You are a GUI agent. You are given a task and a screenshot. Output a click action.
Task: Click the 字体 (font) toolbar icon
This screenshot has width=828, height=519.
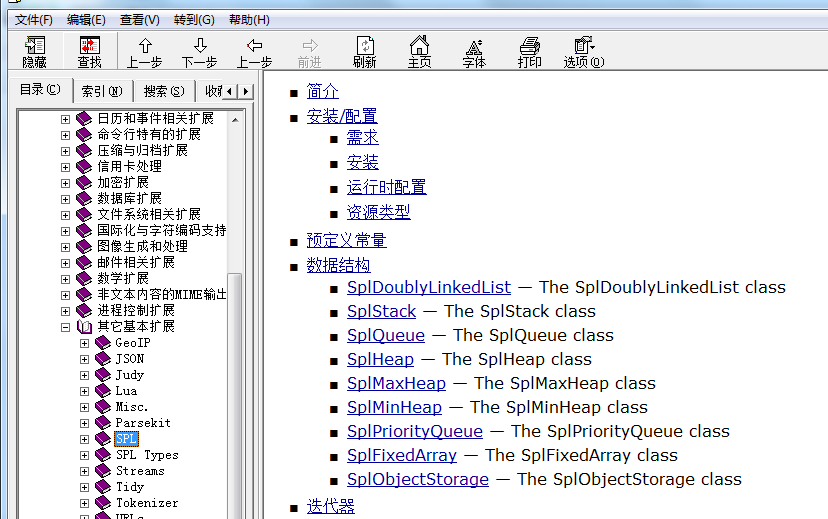pos(474,46)
